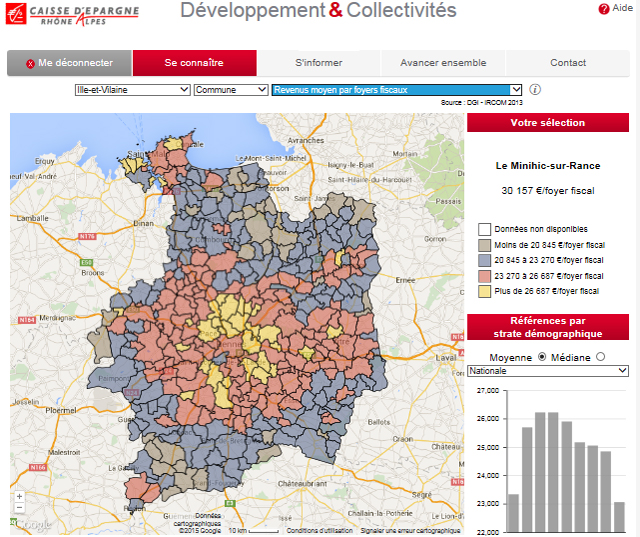The width and height of the screenshot is (640, 537).
Task: Click the yellow 'Plus de 26 687' legend swatch
Action: coord(484,291)
